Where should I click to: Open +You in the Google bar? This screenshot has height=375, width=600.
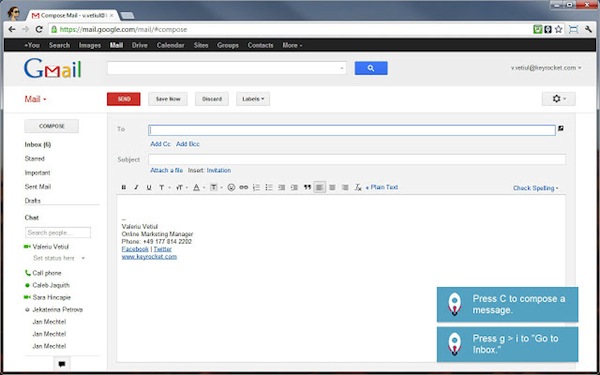[32, 45]
